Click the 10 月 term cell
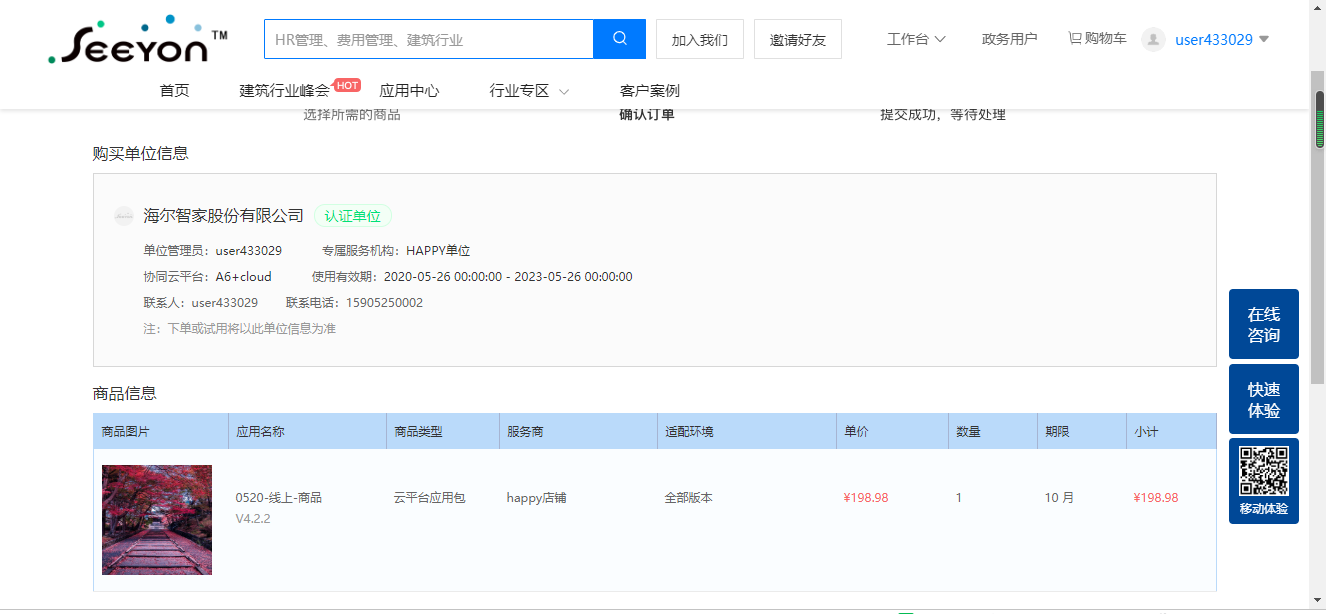The image size is (1326, 614). click(1059, 498)
